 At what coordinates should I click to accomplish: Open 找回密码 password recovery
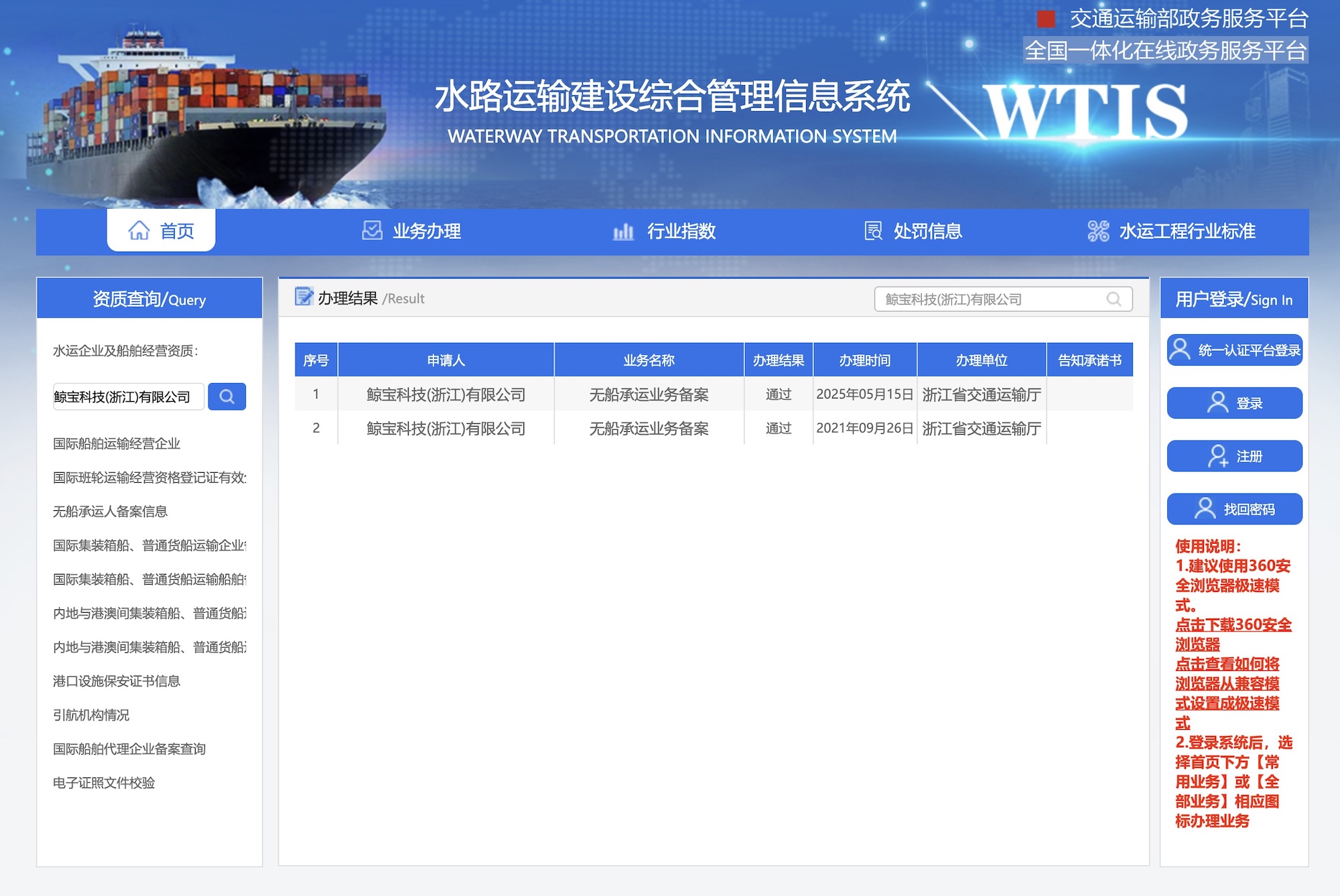1234,509
